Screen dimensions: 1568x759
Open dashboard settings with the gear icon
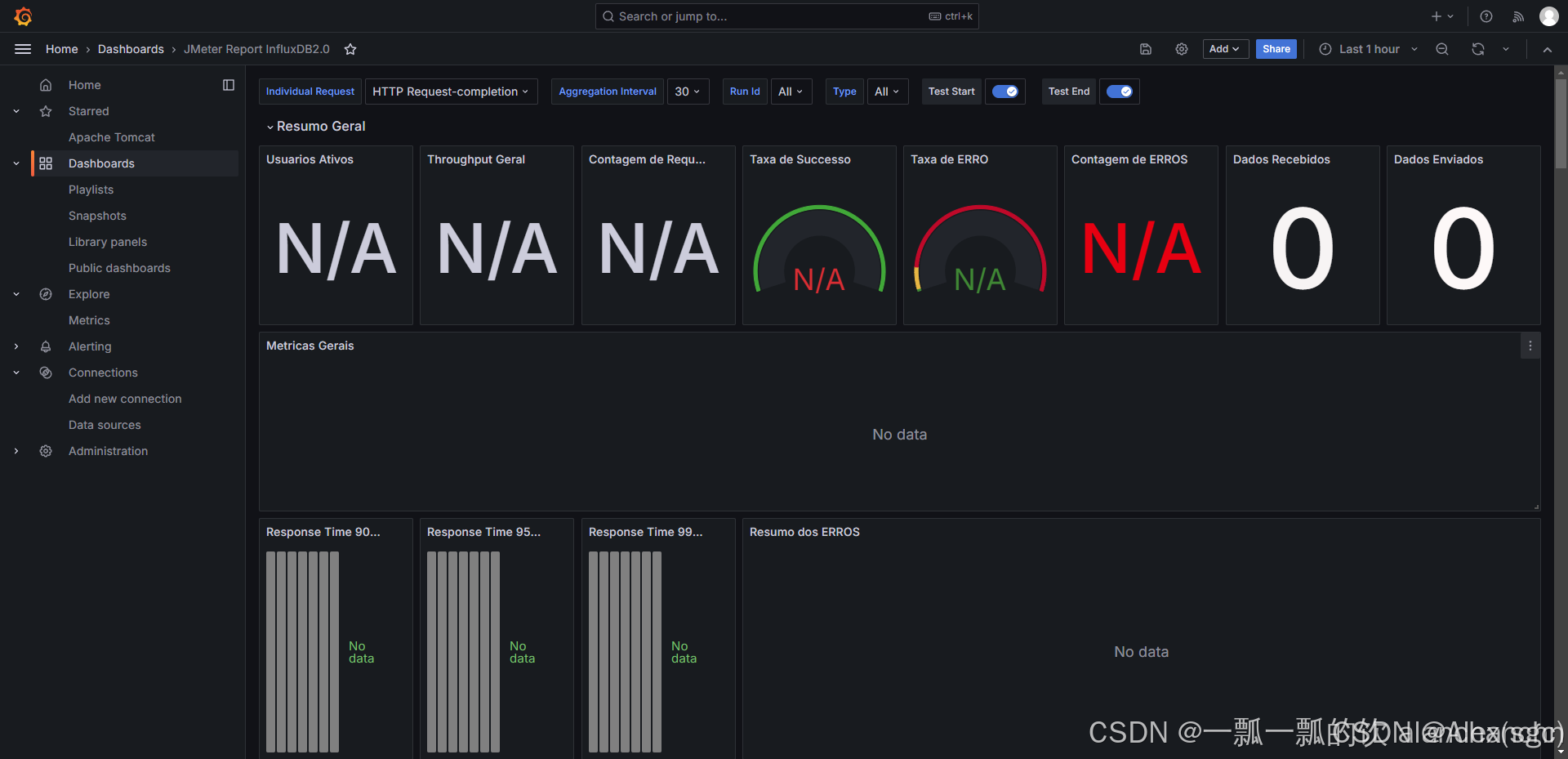[x=1181, y=49]
